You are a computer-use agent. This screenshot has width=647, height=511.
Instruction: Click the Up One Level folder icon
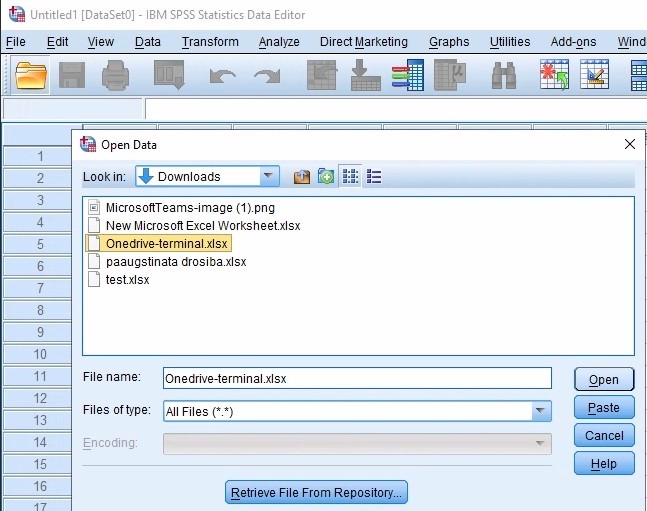click(302, 177)
